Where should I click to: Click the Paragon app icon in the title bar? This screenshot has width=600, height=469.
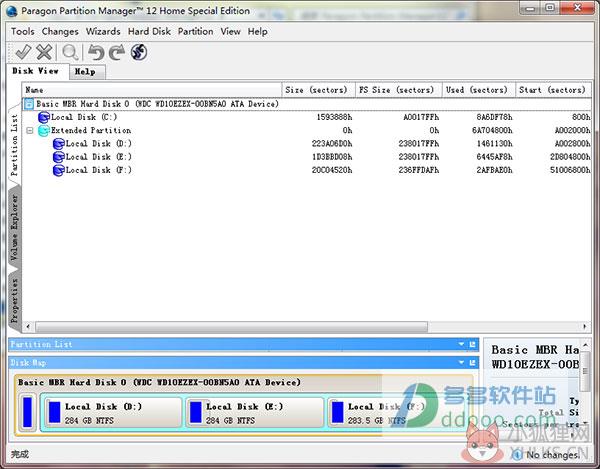pyautogui.click(x=12, y=11)
